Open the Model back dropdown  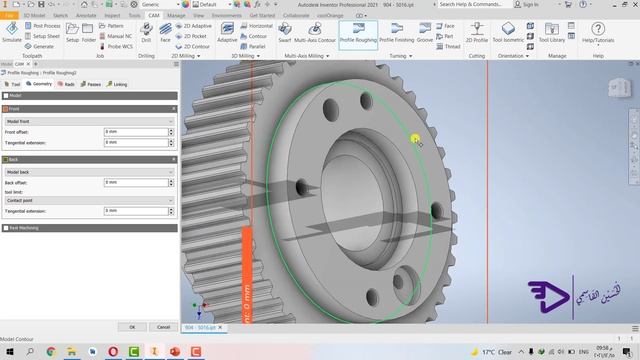(x=89, y=172)
